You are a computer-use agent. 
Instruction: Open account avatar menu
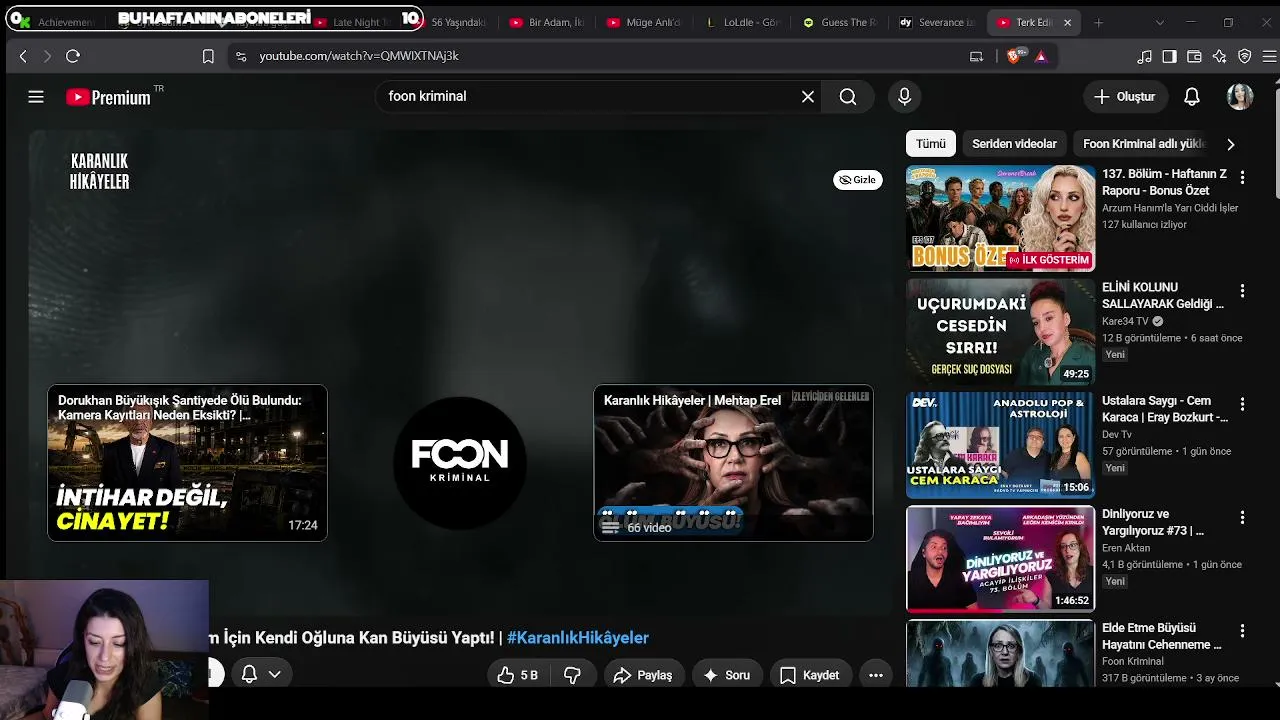[x=1240, y=97]
